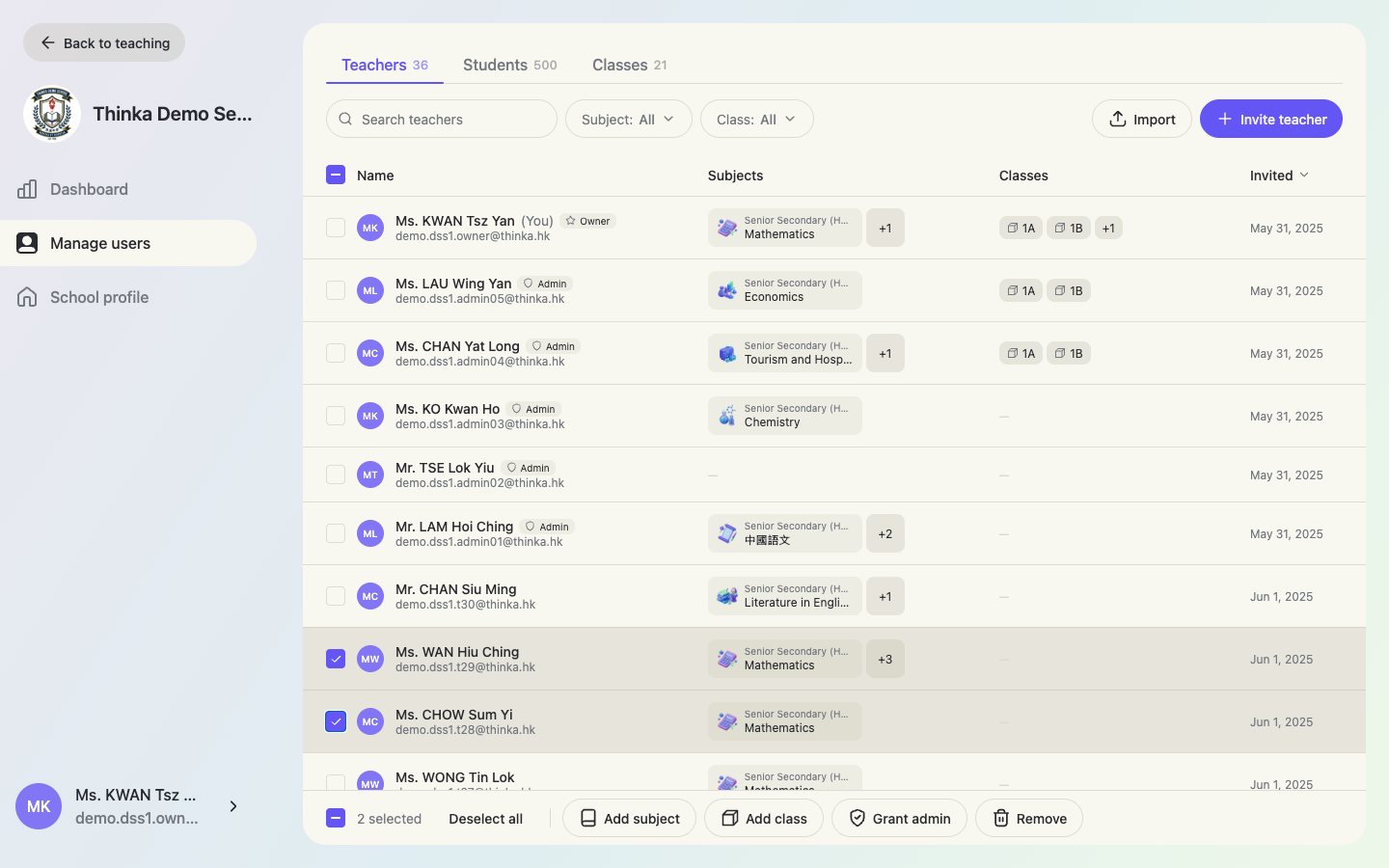Click the Manage users person icon
Image resolution: width=1389 pixels, height=868 pixels.
point(27,243)
